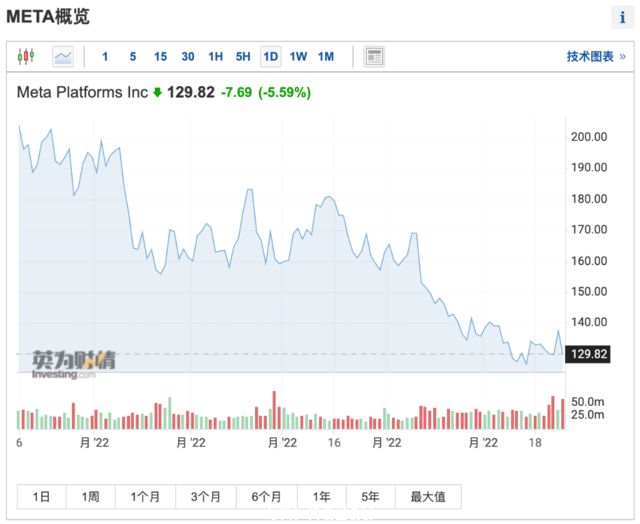Select the 1D daily interval
The height and width of the screenshot is (524, 640).
coord(271,56)
